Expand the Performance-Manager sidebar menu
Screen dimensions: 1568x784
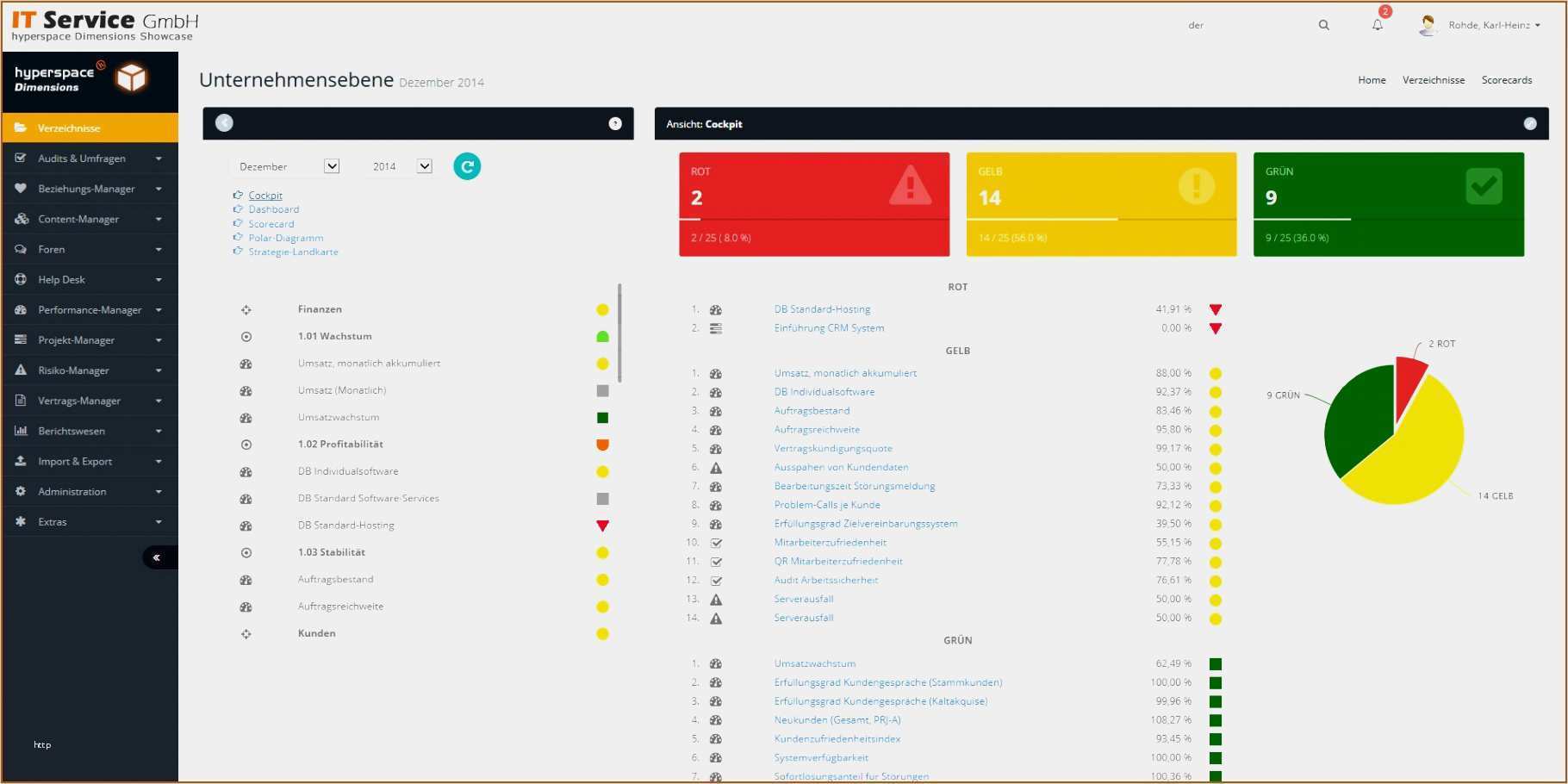click(90, 309)
